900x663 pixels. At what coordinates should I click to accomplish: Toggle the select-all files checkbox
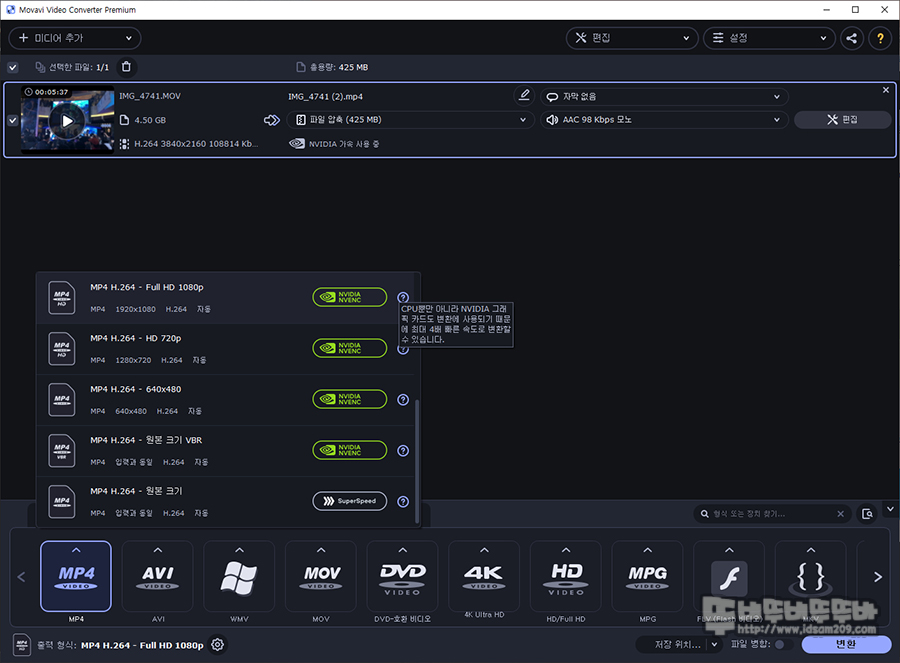tap(13, 67)
